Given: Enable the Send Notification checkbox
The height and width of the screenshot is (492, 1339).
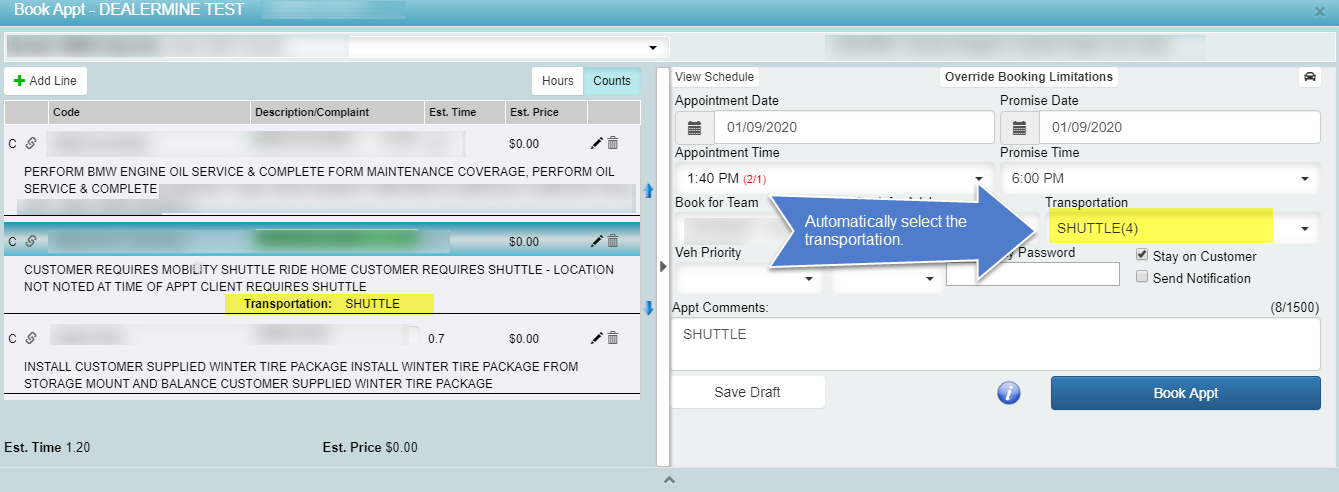Looking at the screenshot, I should (1142, 278).
